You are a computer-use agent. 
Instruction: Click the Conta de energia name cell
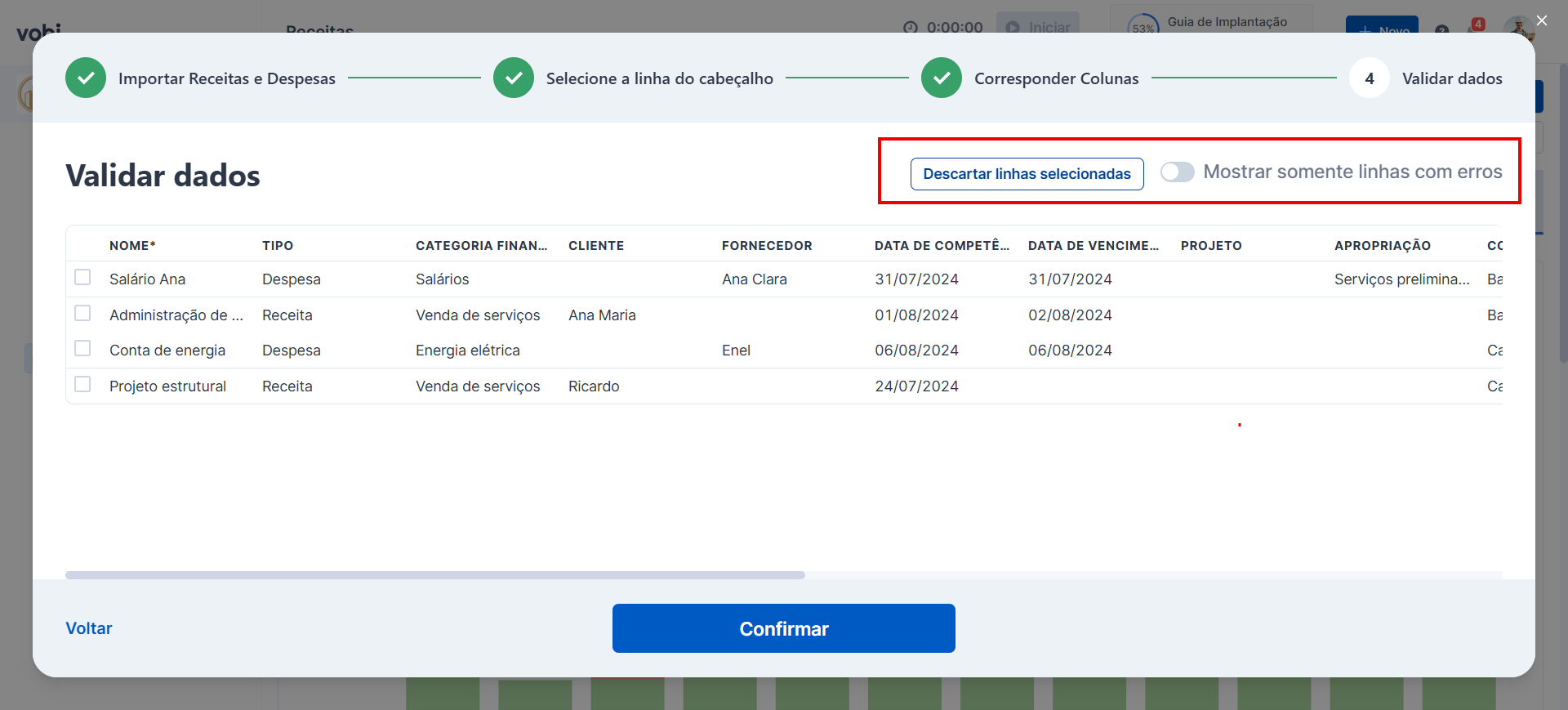click(x=167, y=351)
